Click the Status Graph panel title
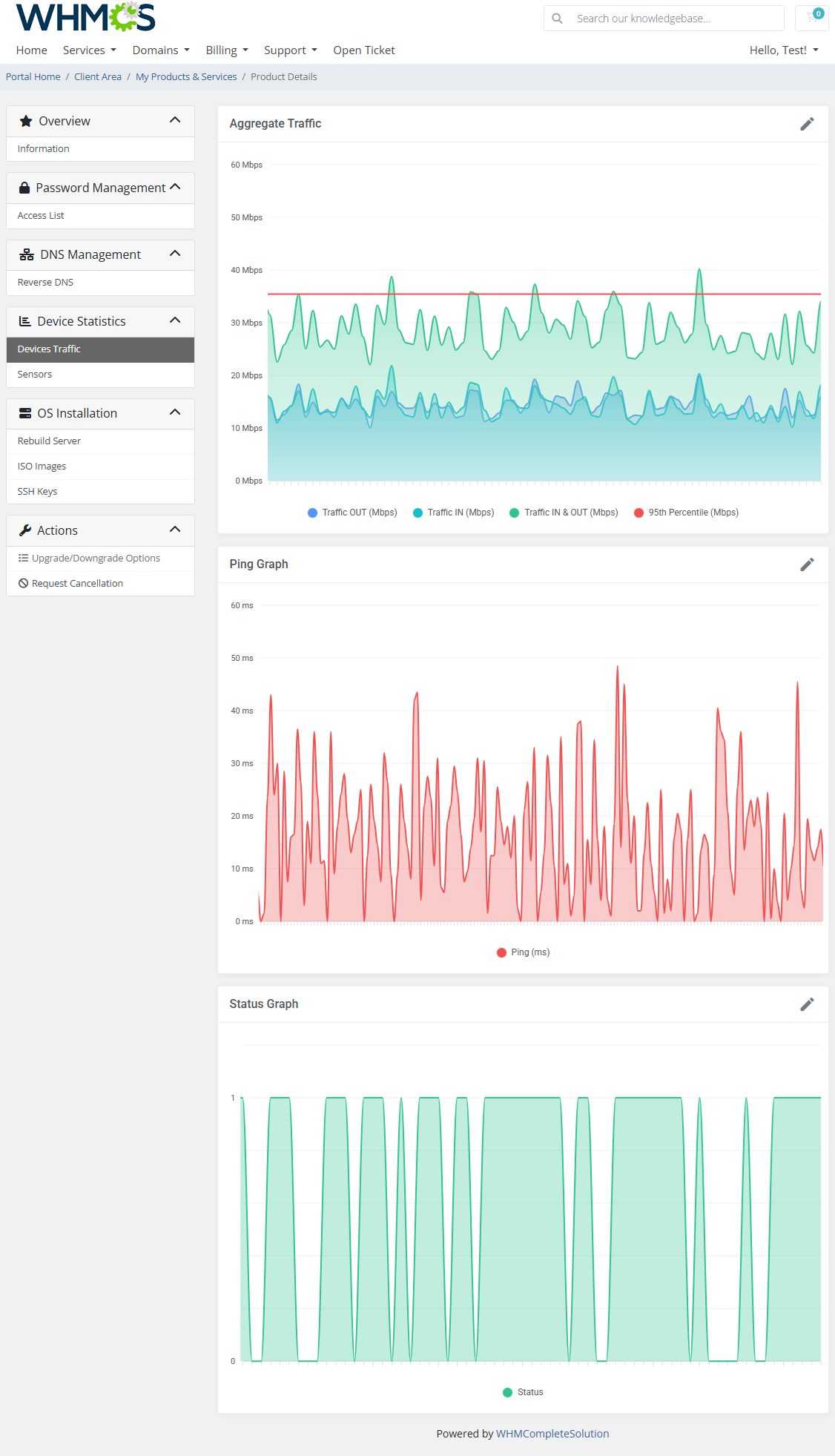Image resolution: width=835 pixels, height=1456 pixels. tap(264, 1004)
